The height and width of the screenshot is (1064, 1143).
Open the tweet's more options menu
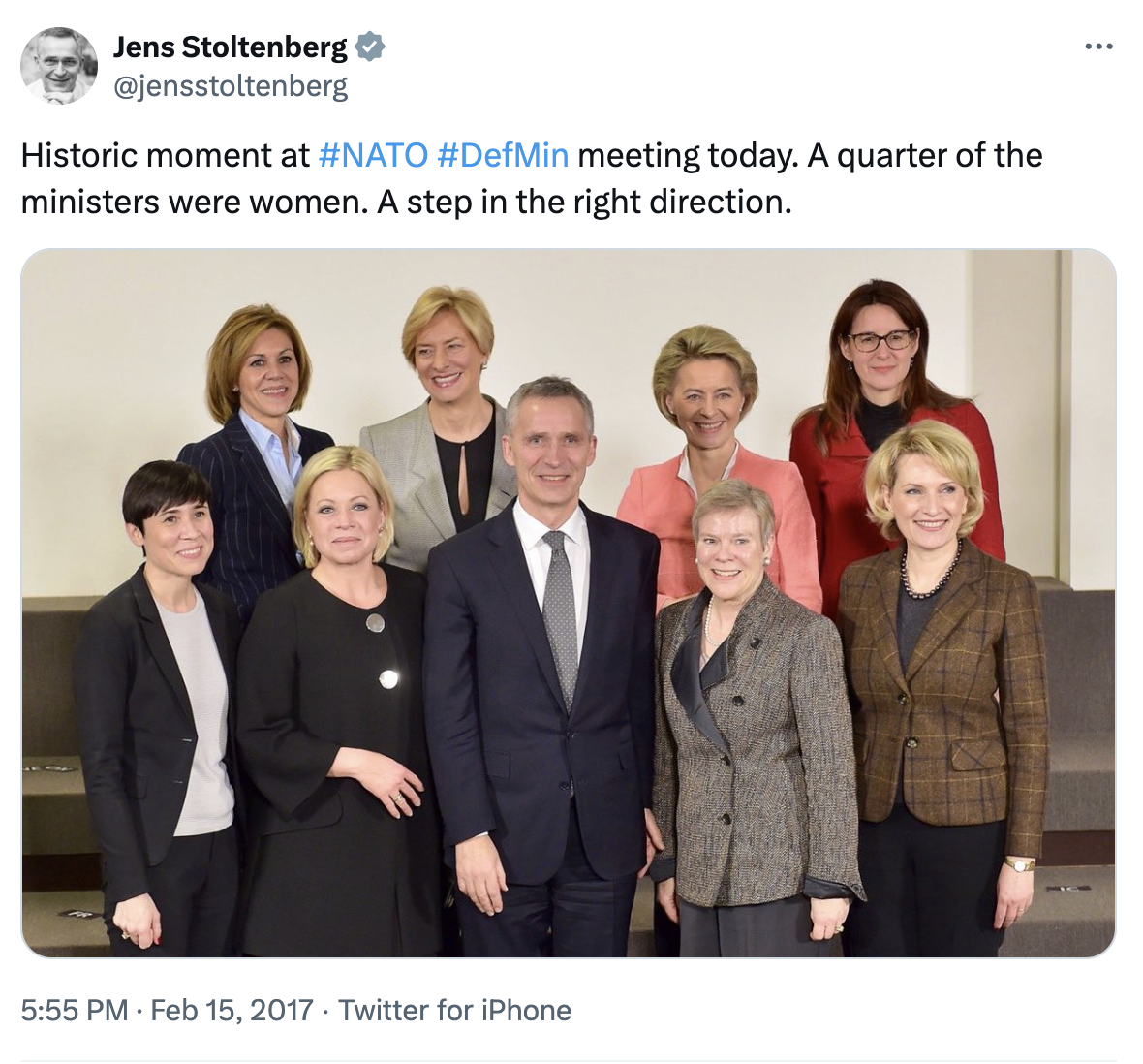(1098, 47)
